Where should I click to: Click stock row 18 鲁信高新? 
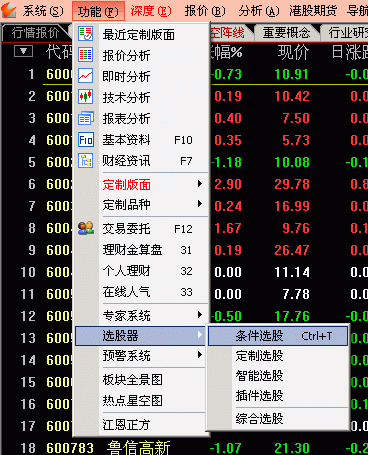click(x=184, y=448)
